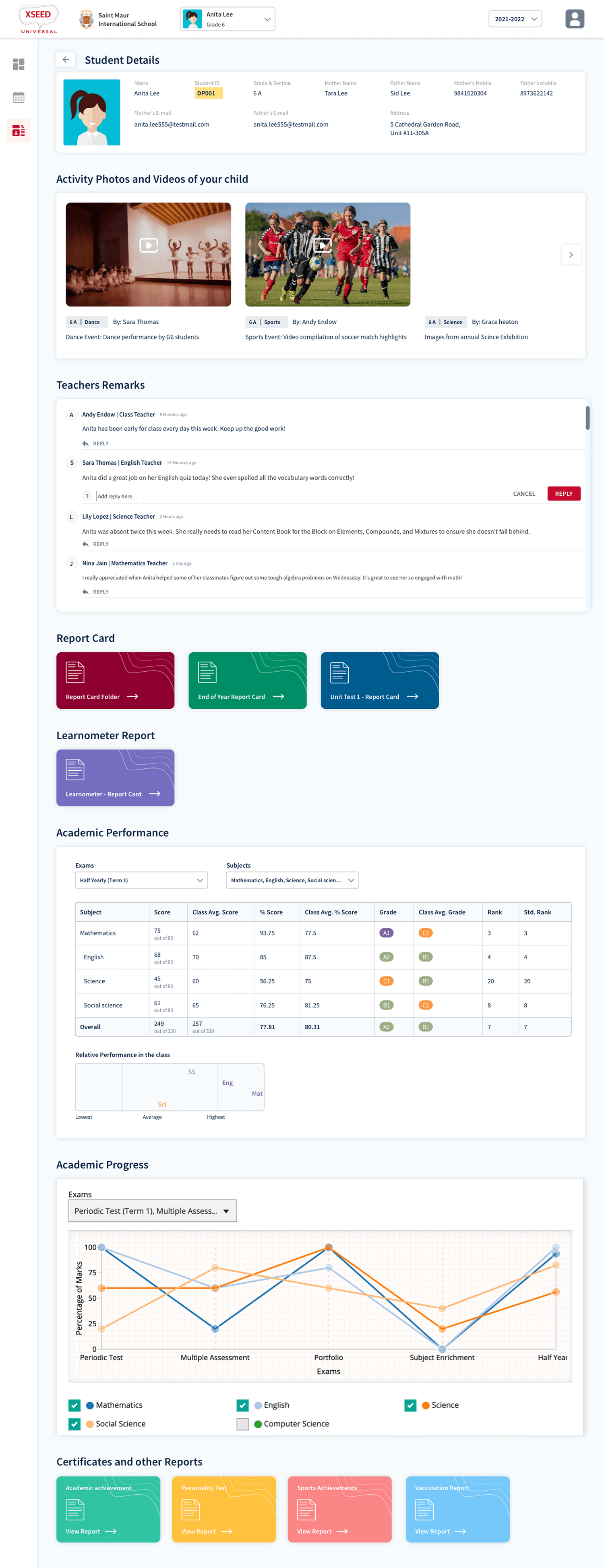The height and width of the screenshot is (1568, 604).
Task: Click View Report on Vaccination Report
Action: (440, 1531)
